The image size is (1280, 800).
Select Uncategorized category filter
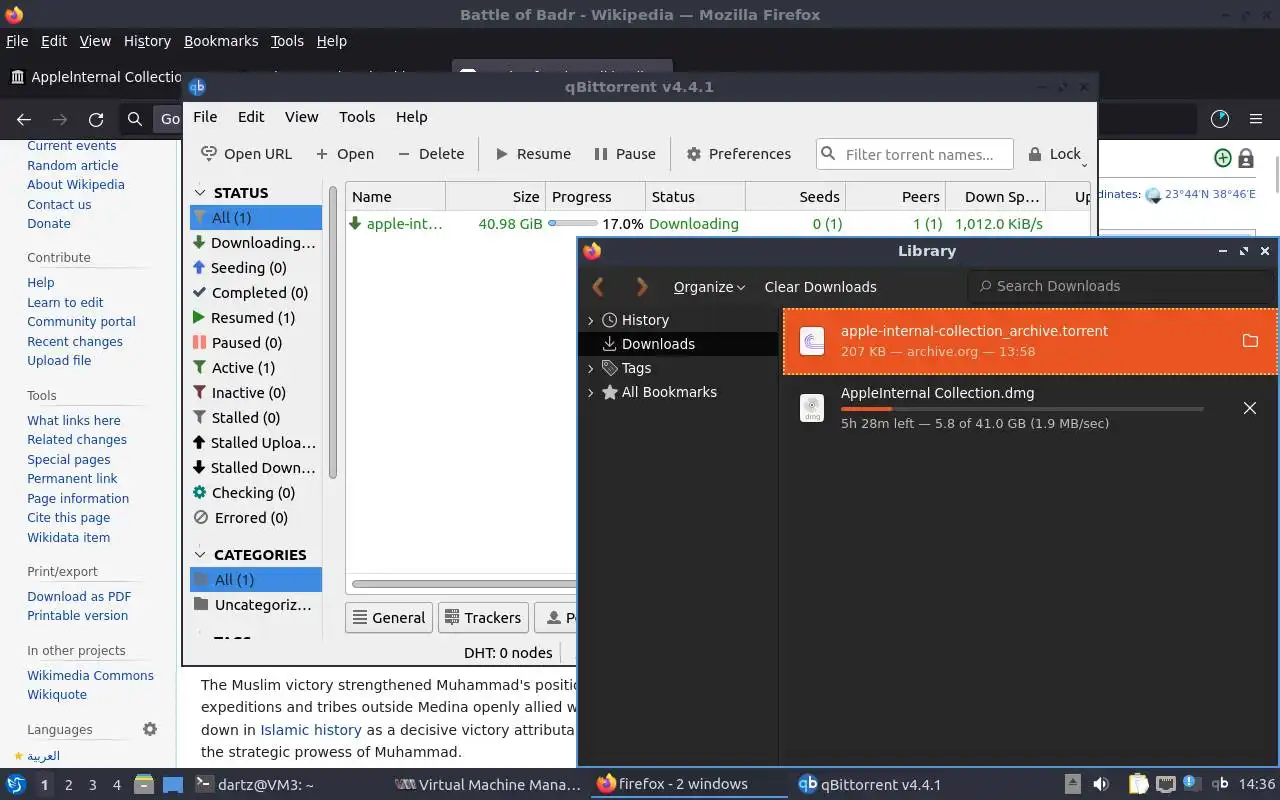(x=256, y=605)
